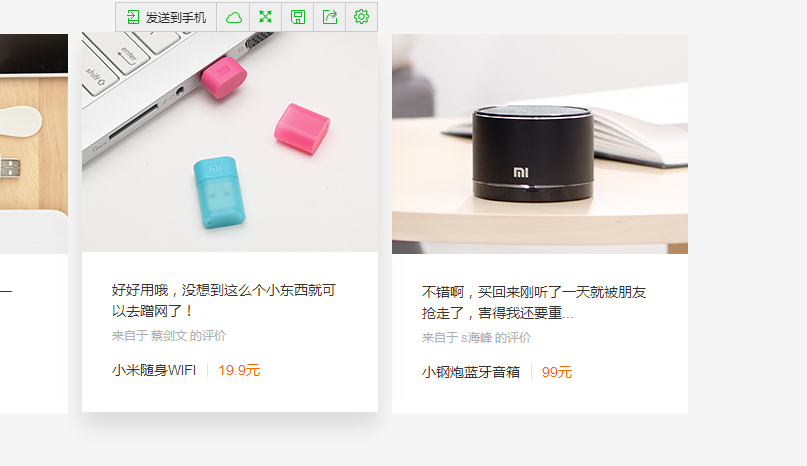The width and height of the screenshot is (807, 466).
Task: Open the review starting with 好好用哦
Action: tap(223, 301)
